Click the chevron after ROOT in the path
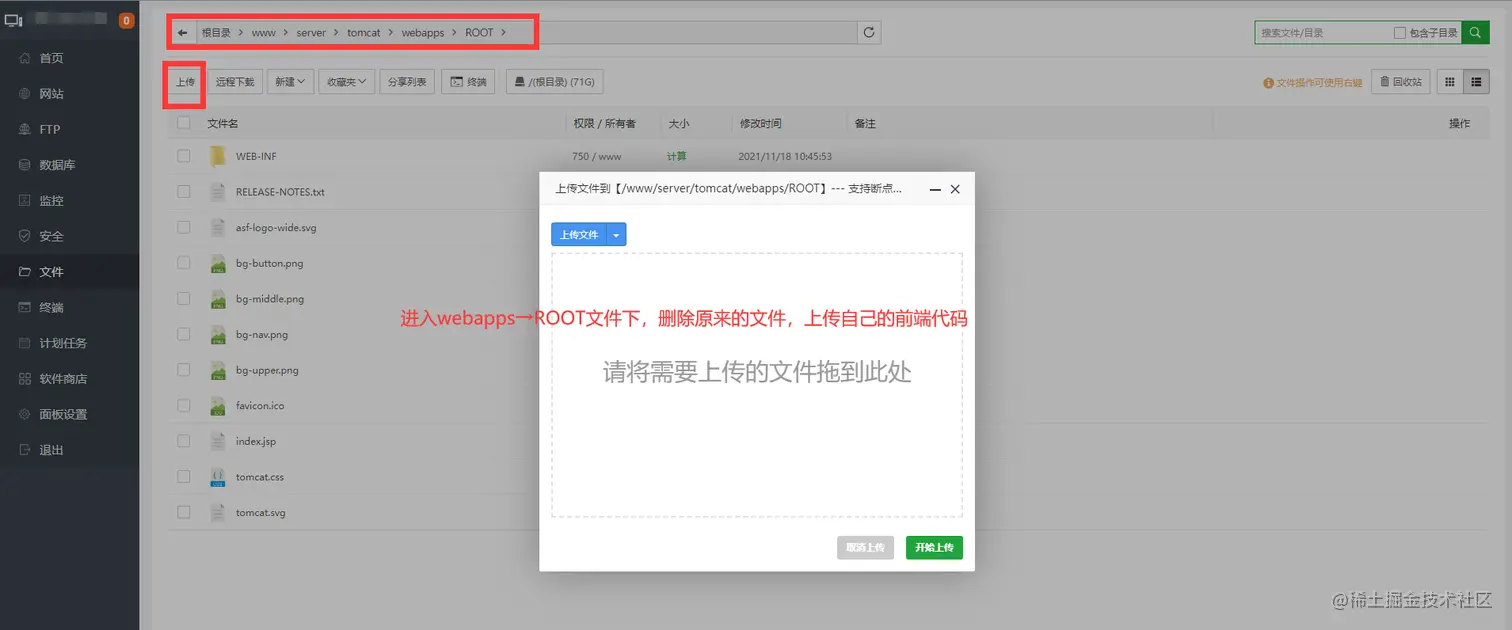Screen dimensions: 1512x630 [x=504, y=33]
